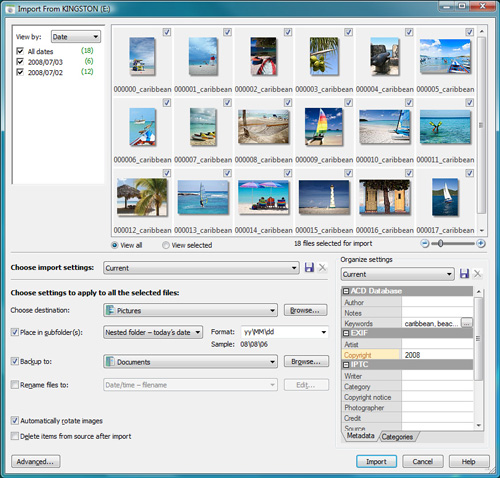Open Help for the import dialog

pyautogui.click(x=469, y=461)
